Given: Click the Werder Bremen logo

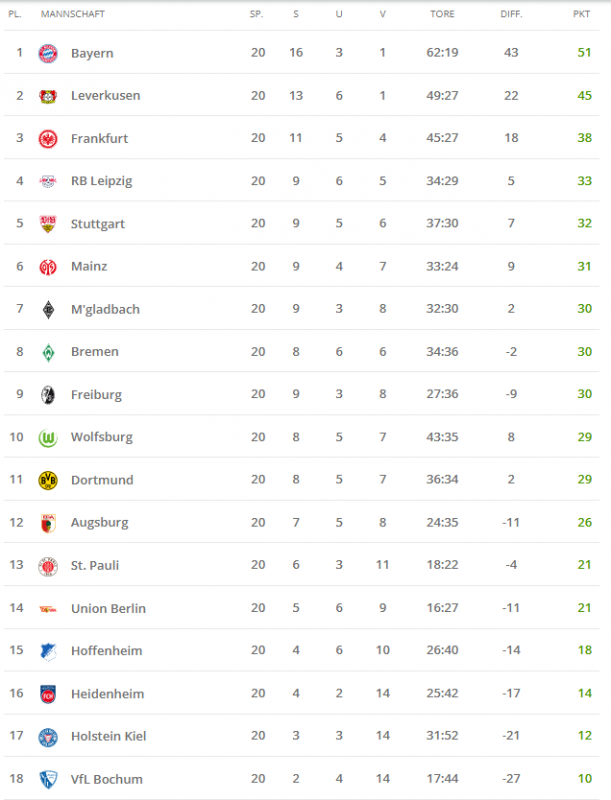Looking at the screenshot, I should coord(48,352).
